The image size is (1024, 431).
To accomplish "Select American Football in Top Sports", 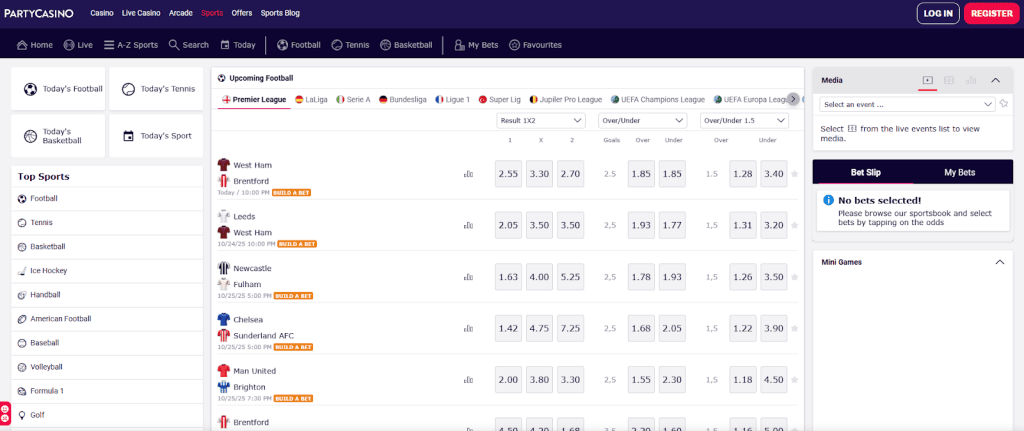I will (107, 319).
